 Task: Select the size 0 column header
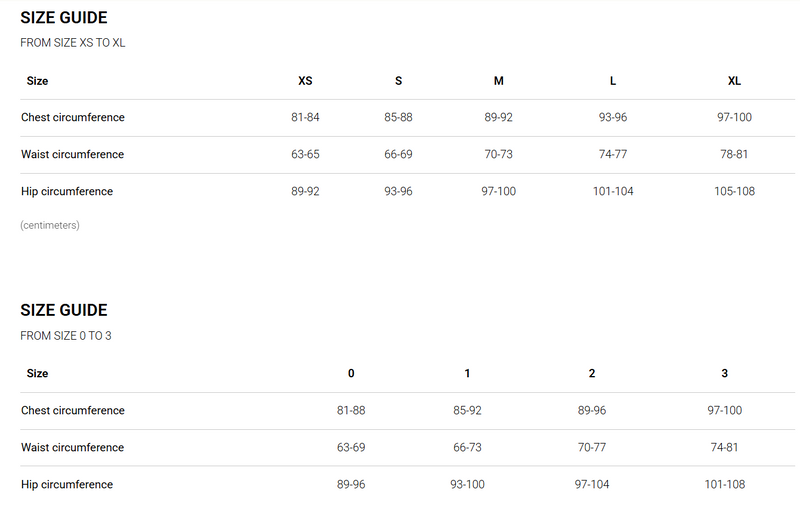351,374
